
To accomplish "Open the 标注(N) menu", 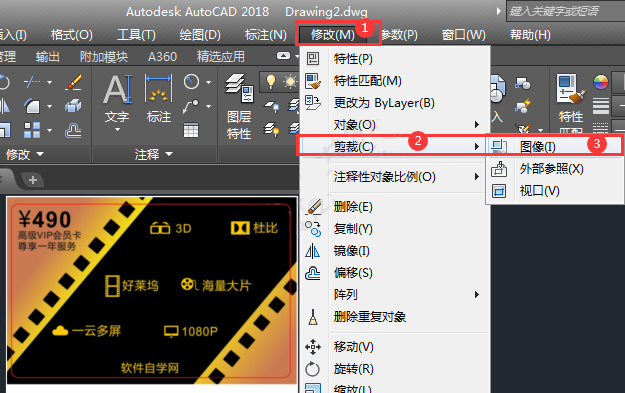I will coord(266,35).
